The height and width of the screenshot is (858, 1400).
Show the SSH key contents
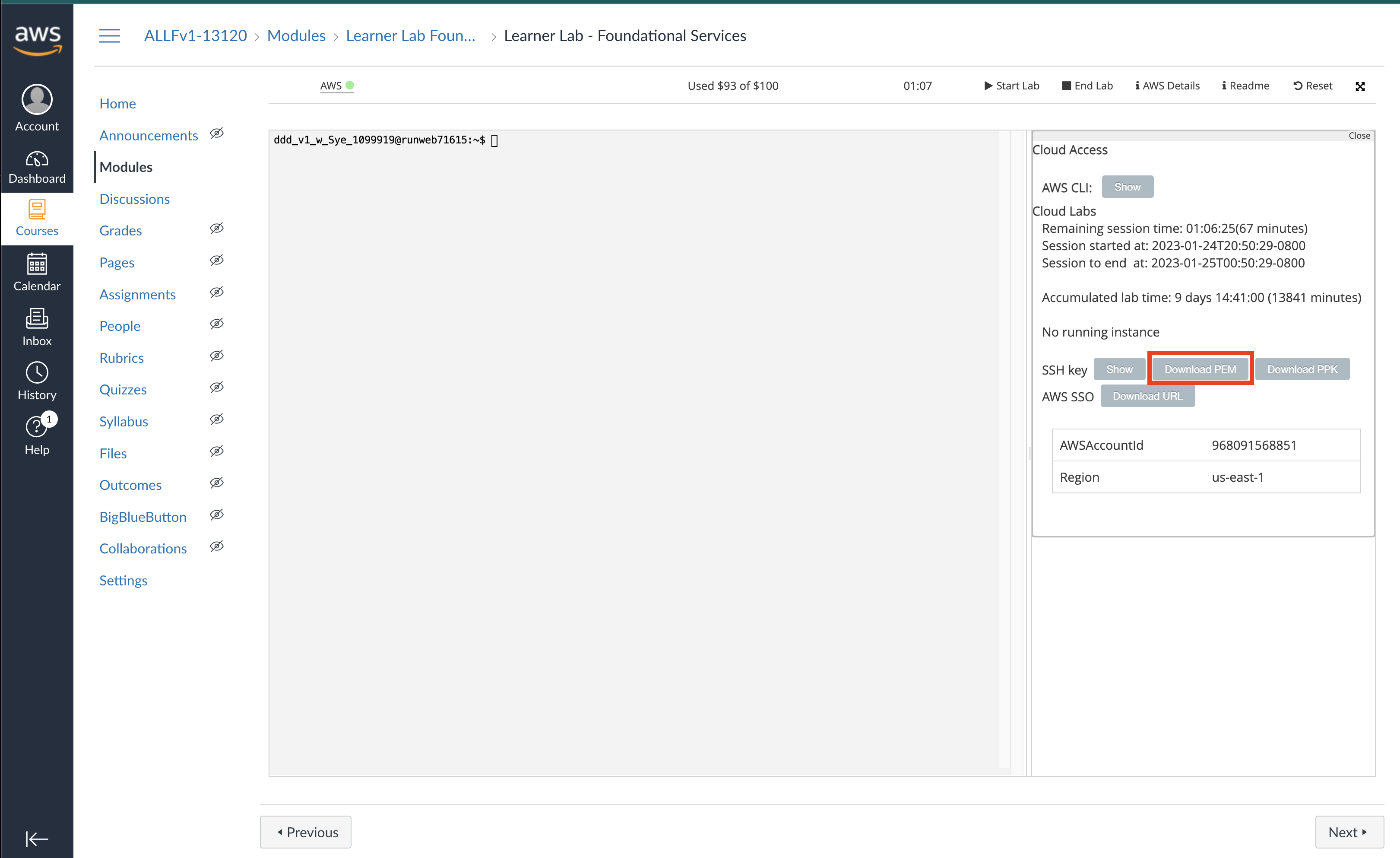tap(1119, 369)
